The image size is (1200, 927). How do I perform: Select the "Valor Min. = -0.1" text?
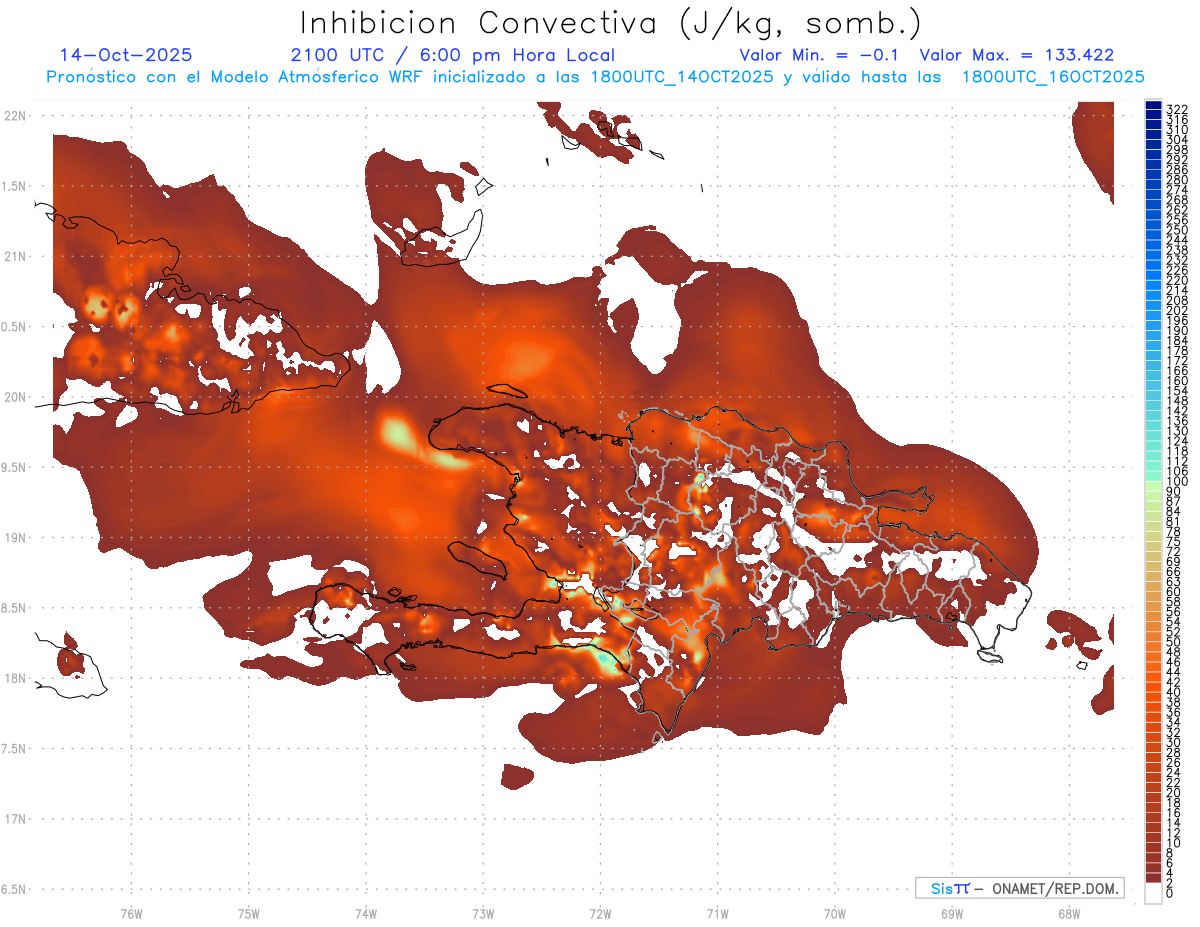(x=820, y=55)
